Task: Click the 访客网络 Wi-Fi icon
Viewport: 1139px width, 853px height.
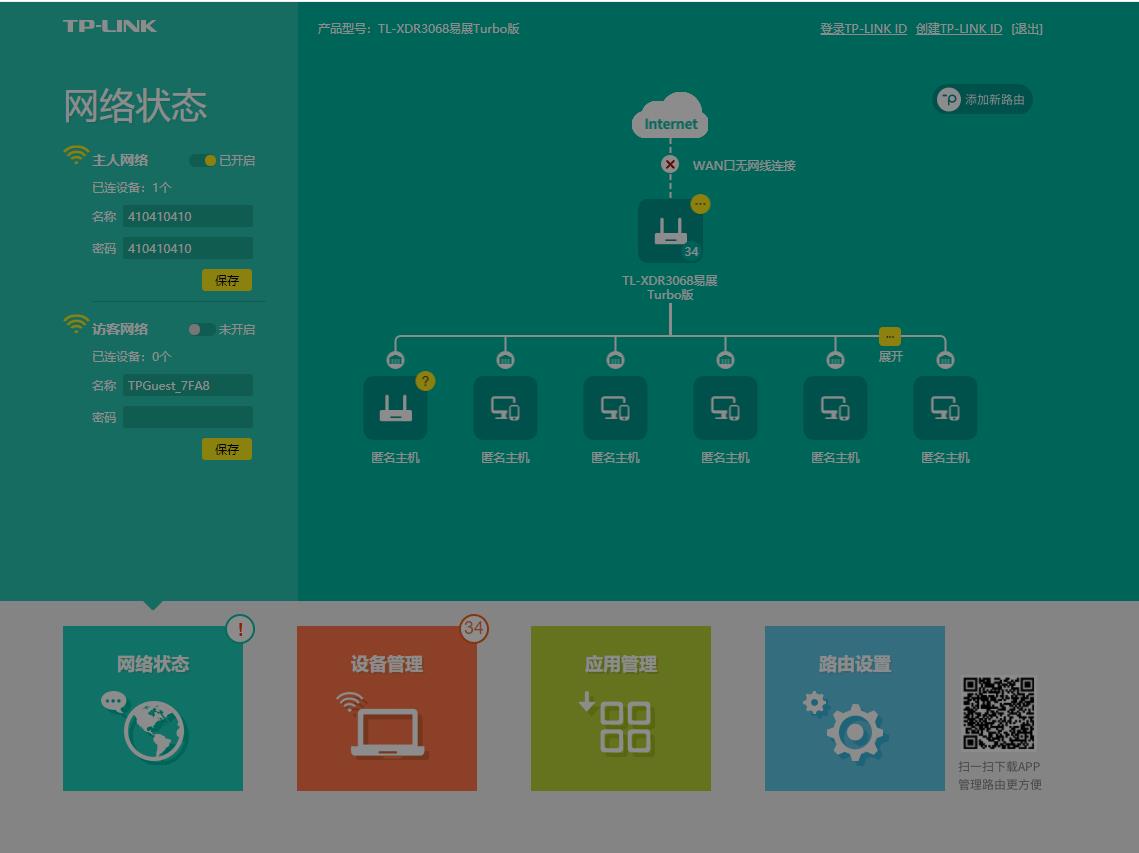Action: coord(76,324)
